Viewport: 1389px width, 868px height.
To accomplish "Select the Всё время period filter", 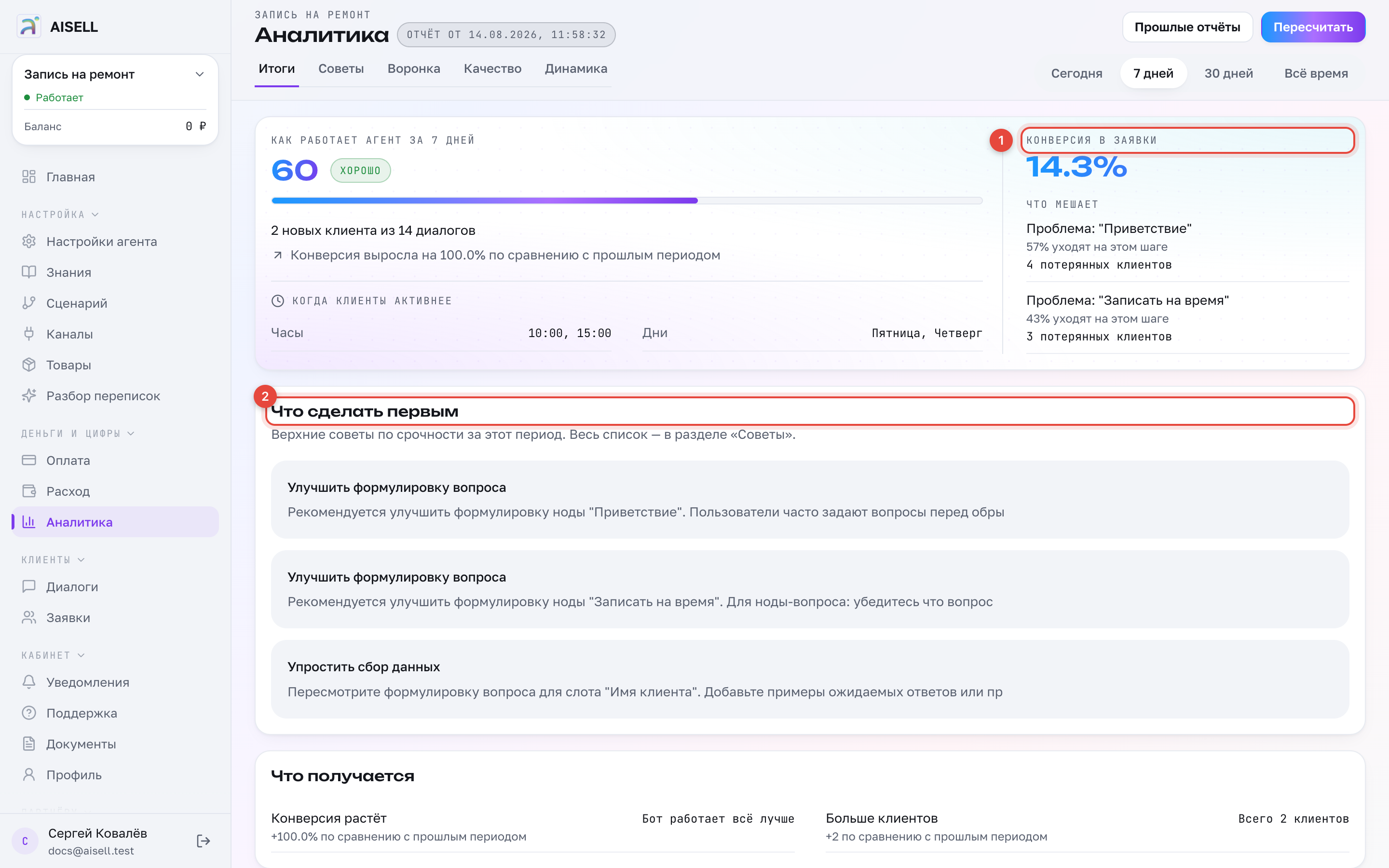I will pos(1316,73).
